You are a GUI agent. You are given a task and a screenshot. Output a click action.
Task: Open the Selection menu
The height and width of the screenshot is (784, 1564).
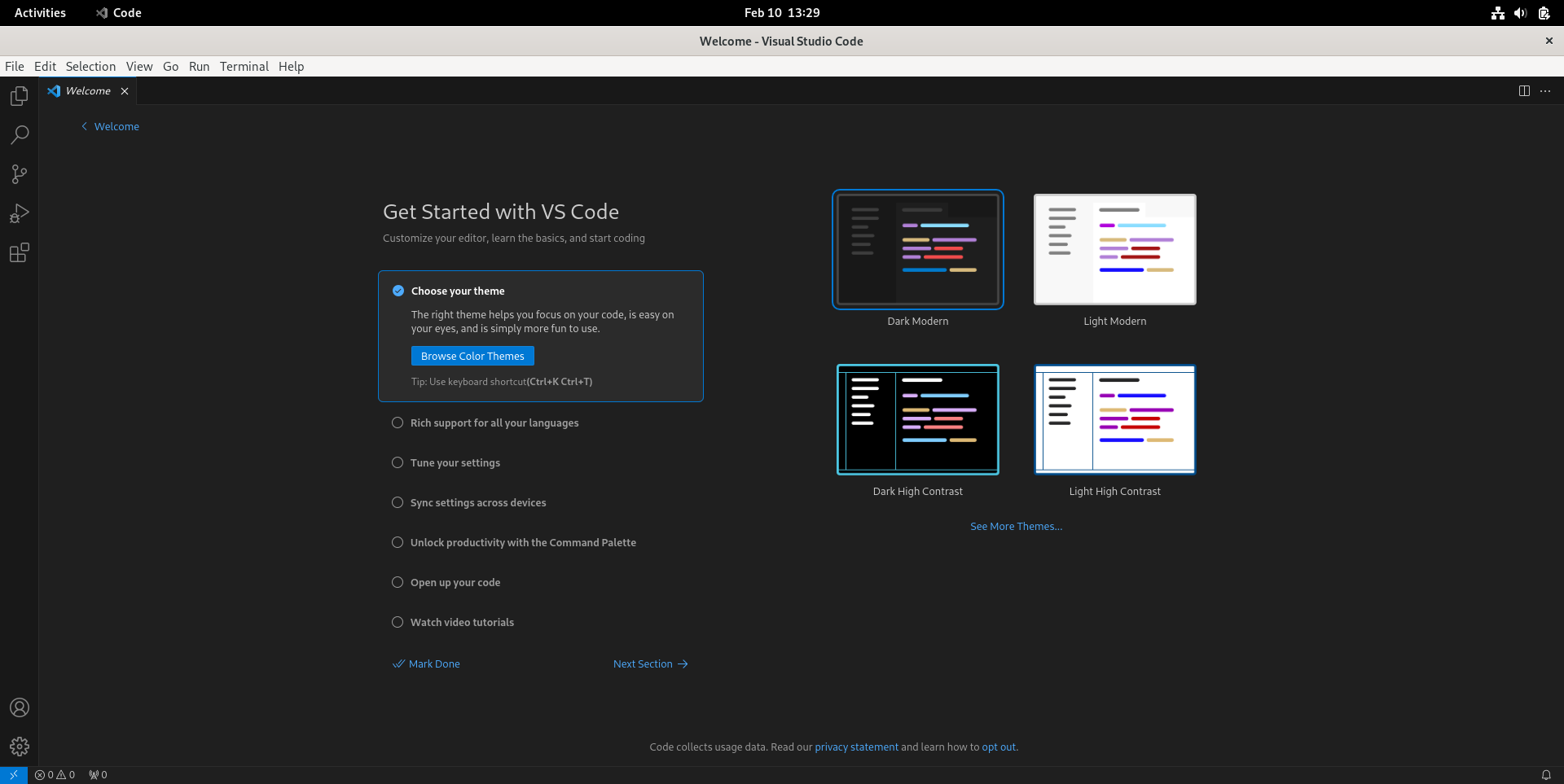(x=90, y=67)
